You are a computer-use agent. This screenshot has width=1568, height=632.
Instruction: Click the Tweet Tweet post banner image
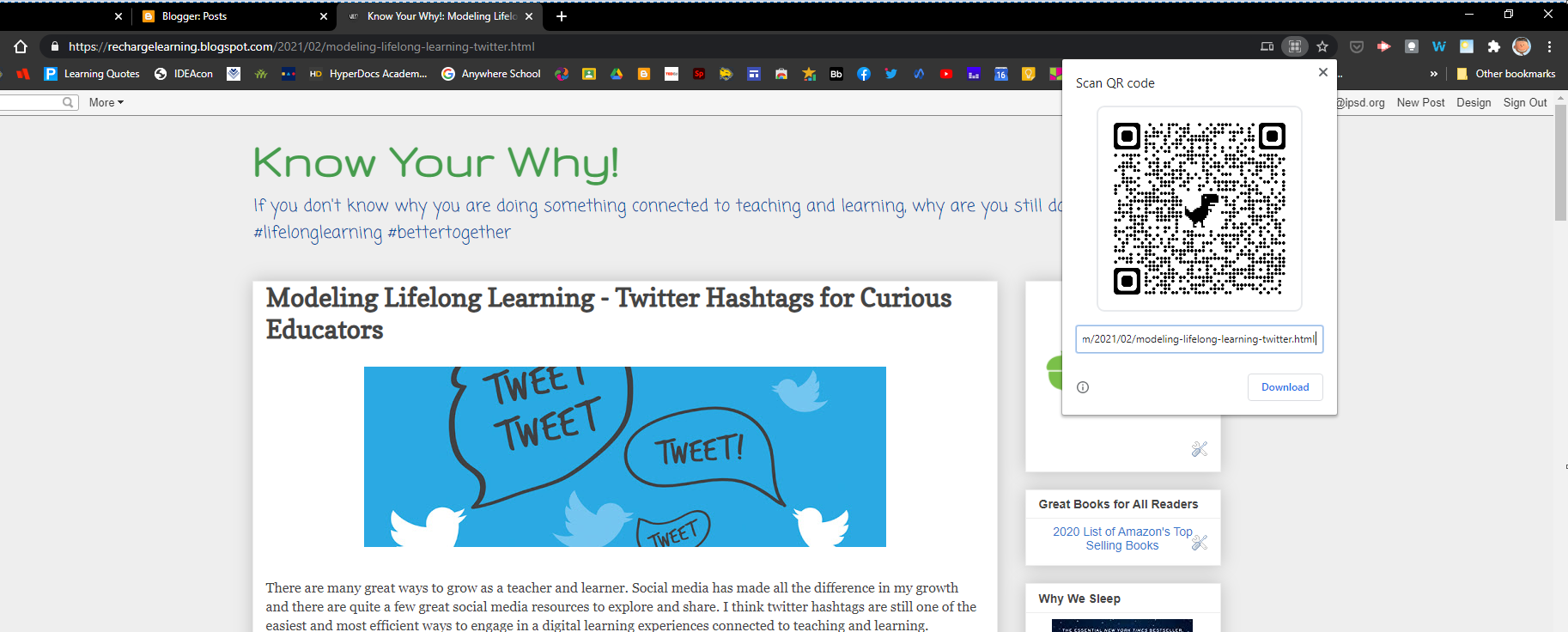click(625, 457)
